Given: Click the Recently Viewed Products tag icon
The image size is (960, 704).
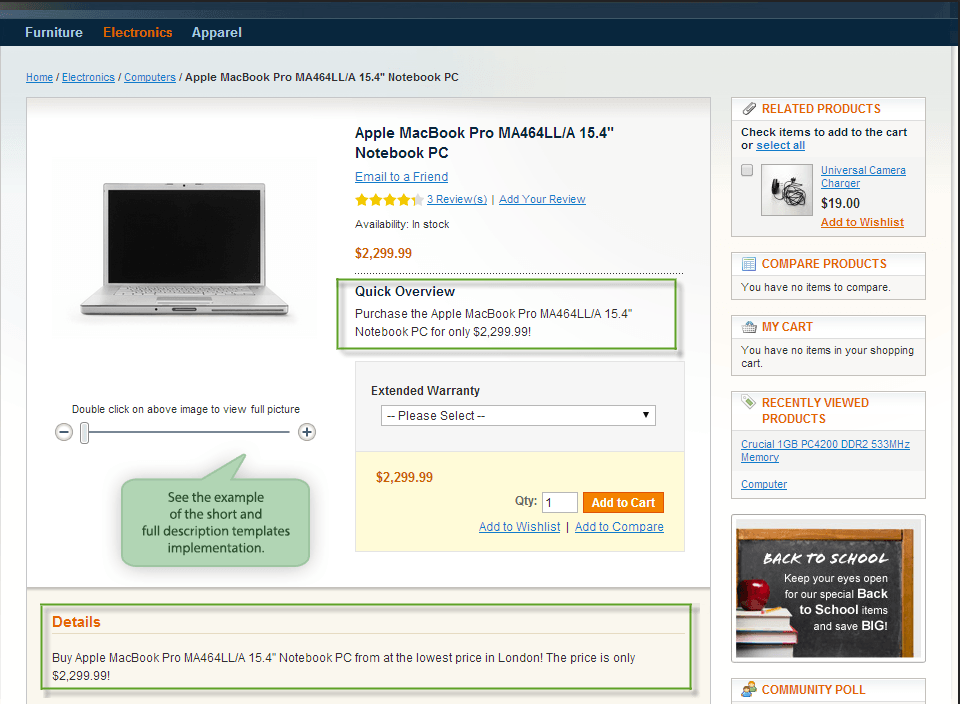Looking at the screenshot, I should [749, 402].
